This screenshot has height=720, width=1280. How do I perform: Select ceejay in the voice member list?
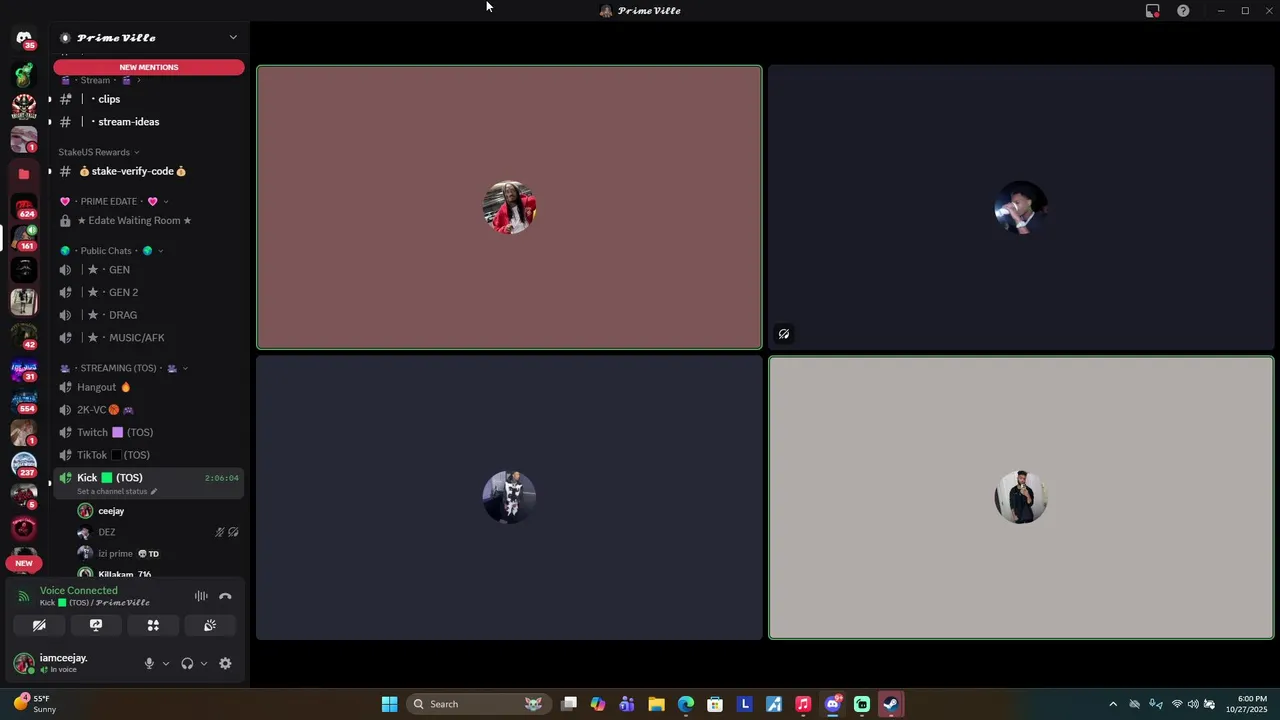point(159,511)
